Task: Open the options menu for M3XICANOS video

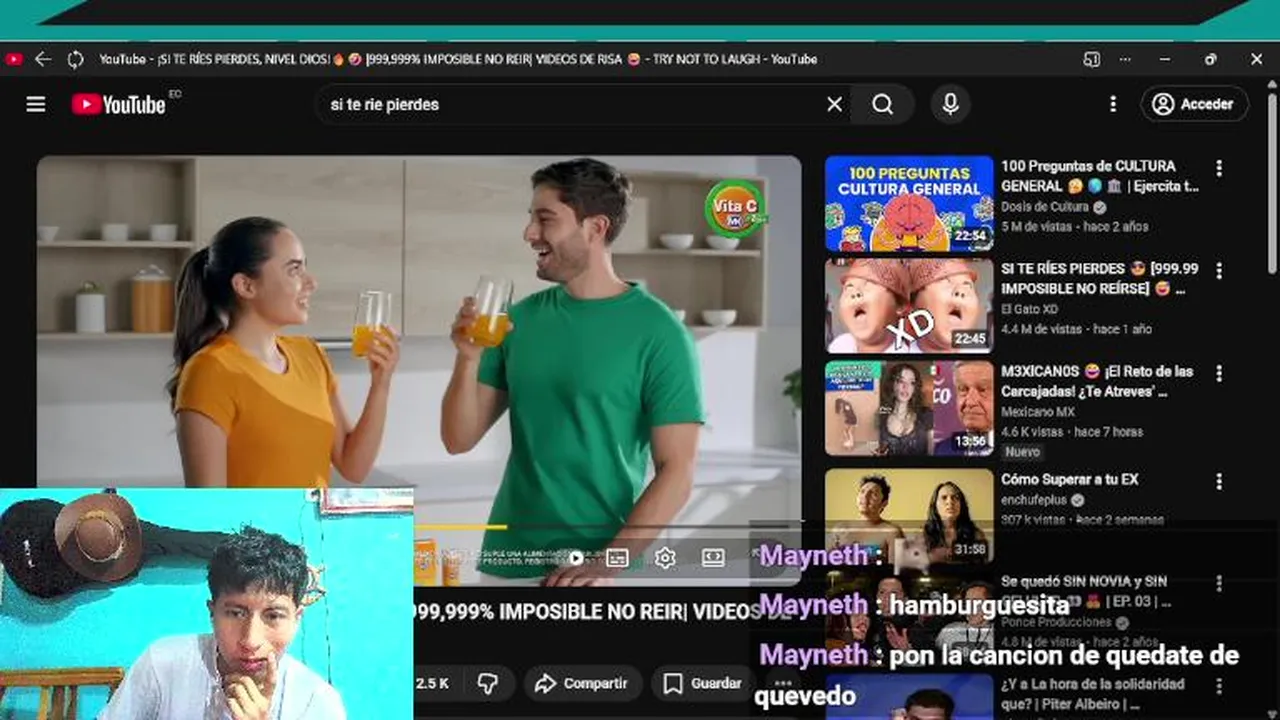Action: coord(1218,373)
